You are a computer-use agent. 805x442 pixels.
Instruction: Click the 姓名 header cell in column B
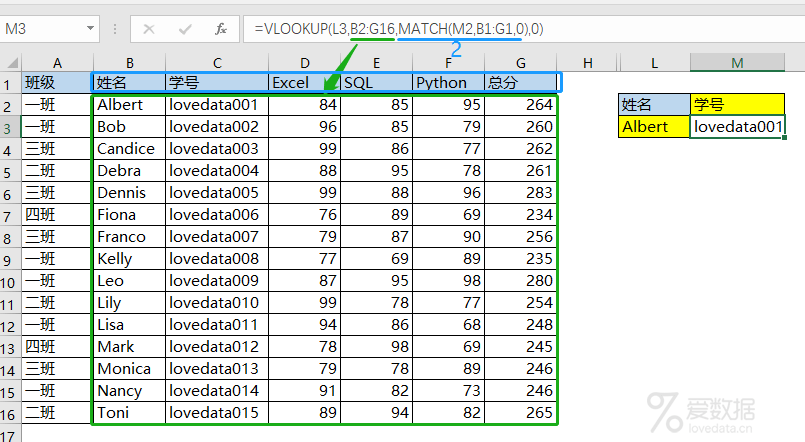coord(129,83)
